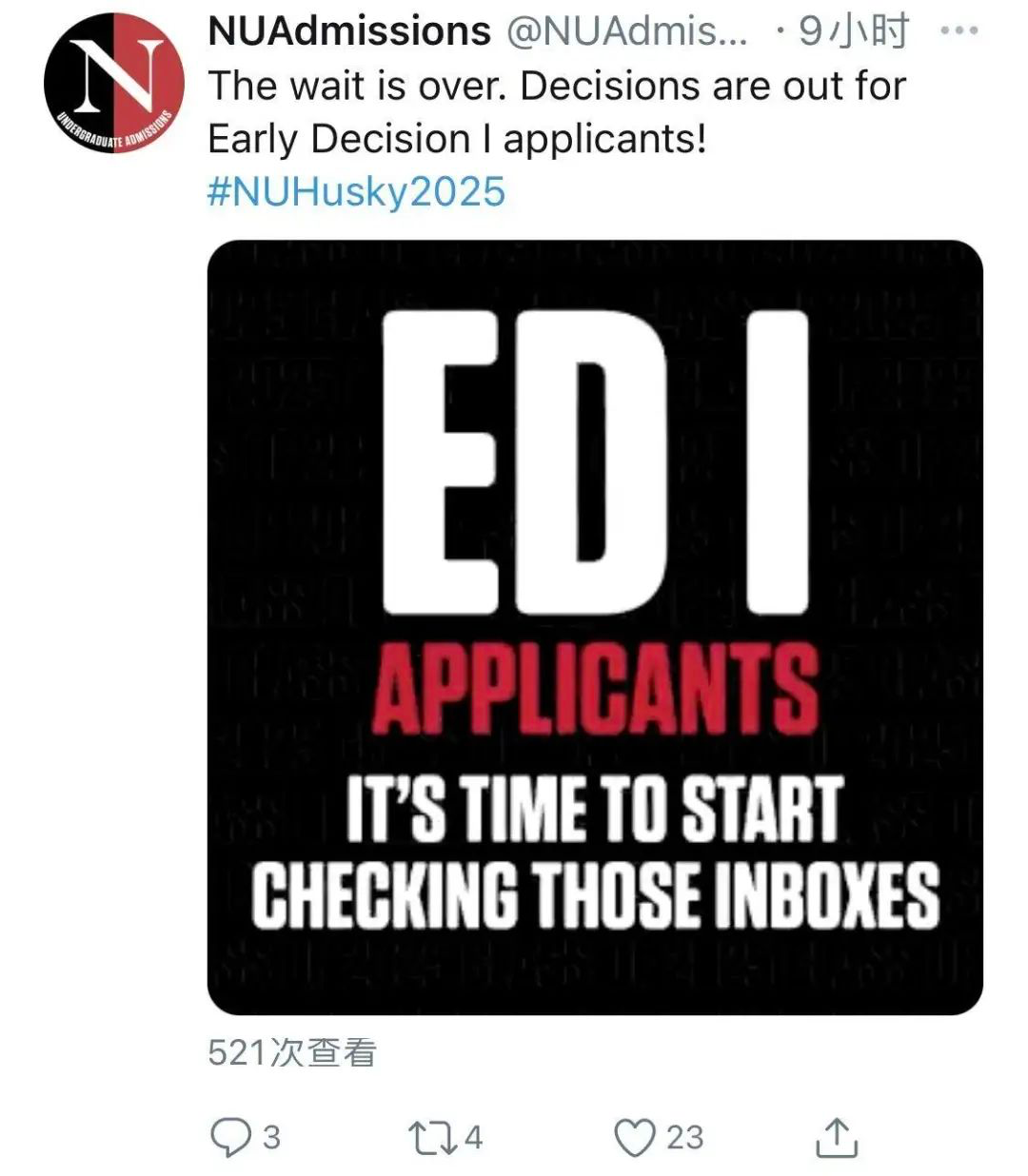Screen dimensions: 1028x1176
Task: Click the "The wait is over" tweet line
Action: [x=557, y=86]
